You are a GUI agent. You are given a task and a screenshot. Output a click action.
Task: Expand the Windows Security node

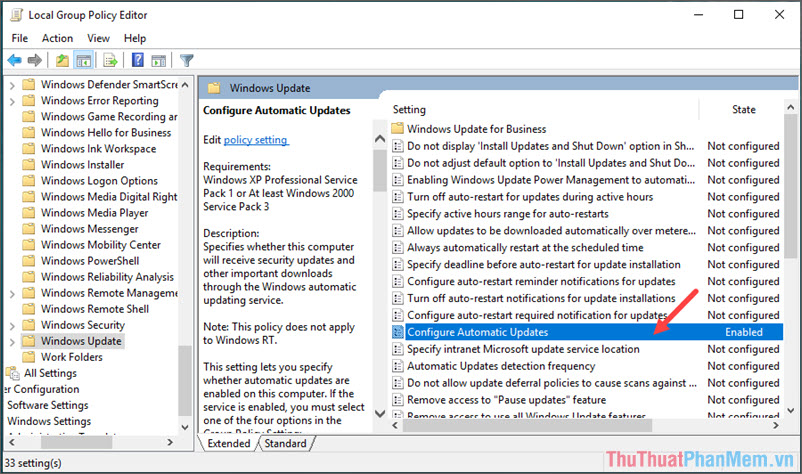pos(12,326)
